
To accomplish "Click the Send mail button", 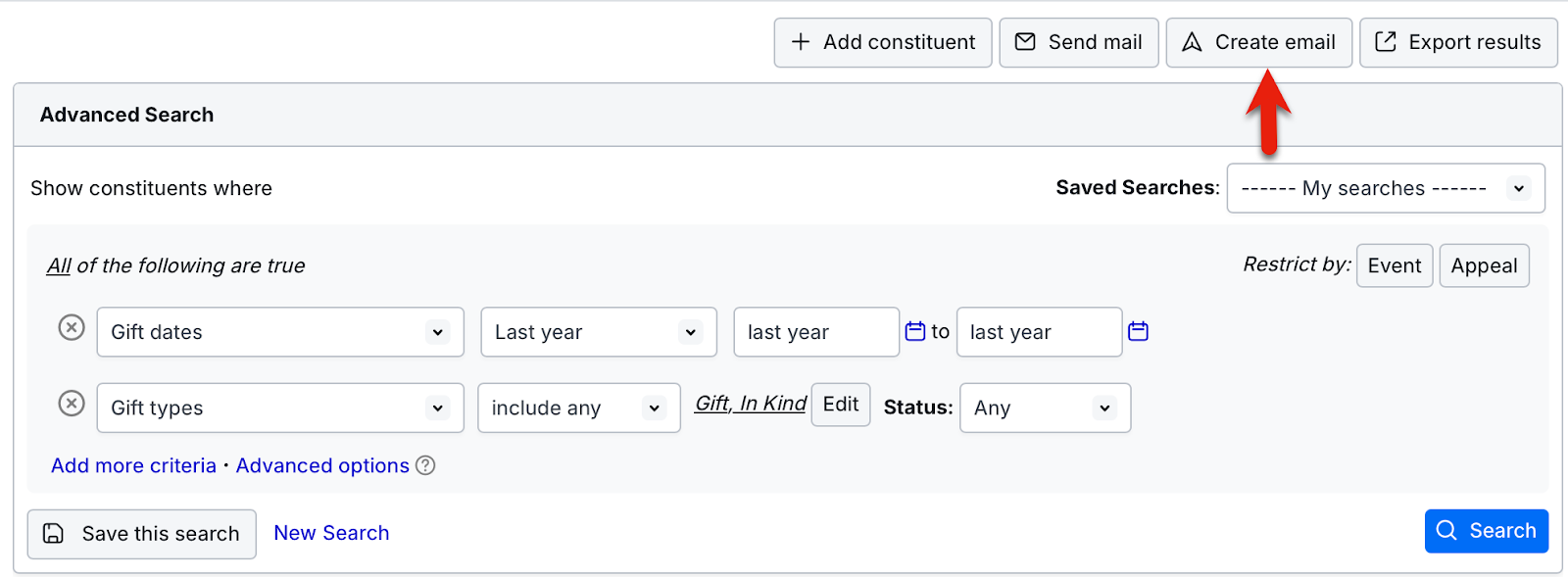I will pos(1079,42).
